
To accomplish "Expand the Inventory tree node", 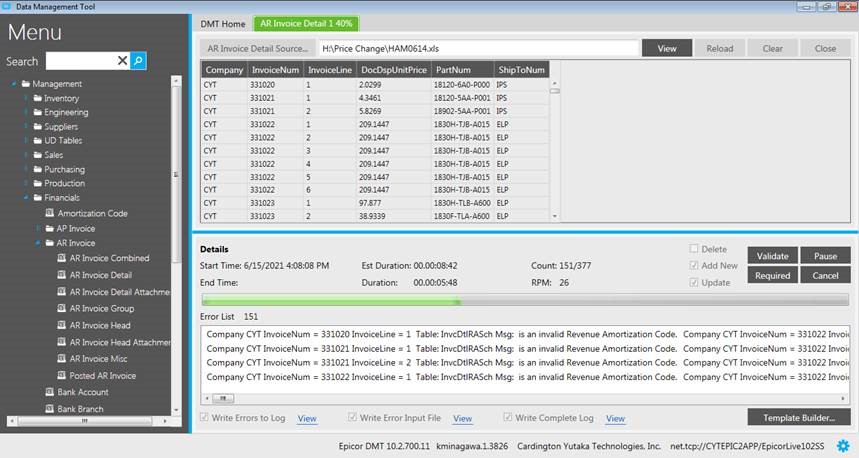I will coord(26,98).
